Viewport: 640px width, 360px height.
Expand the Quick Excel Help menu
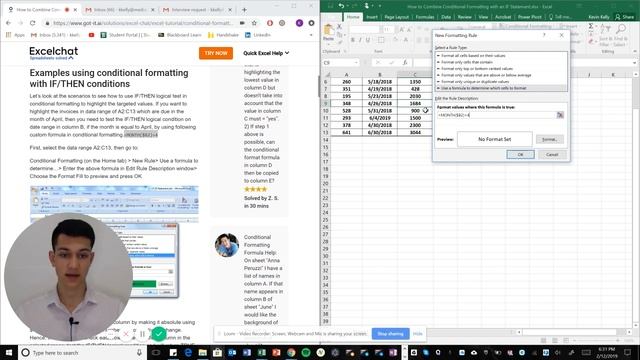(x=266, y=53)
